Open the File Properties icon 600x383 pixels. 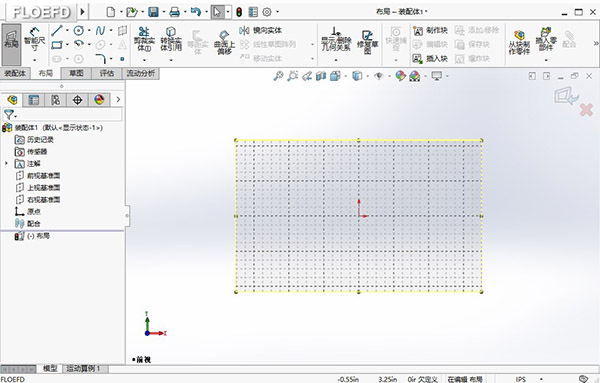click(x=253, y=12)
